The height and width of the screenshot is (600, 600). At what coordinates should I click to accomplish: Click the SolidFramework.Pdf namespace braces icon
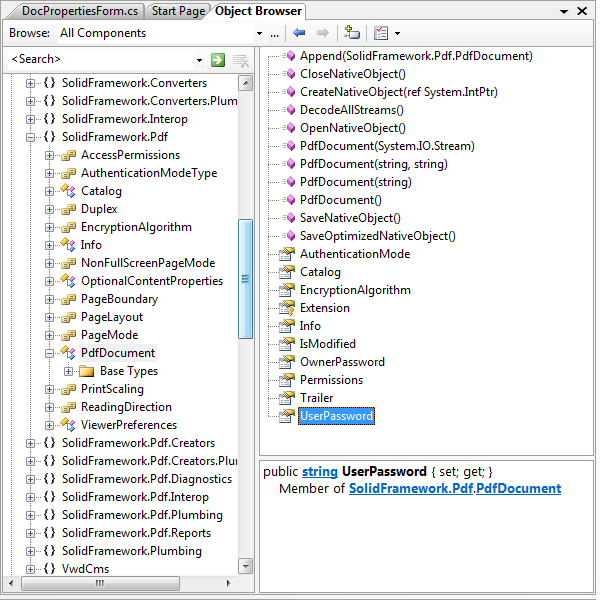click(49, 137)
